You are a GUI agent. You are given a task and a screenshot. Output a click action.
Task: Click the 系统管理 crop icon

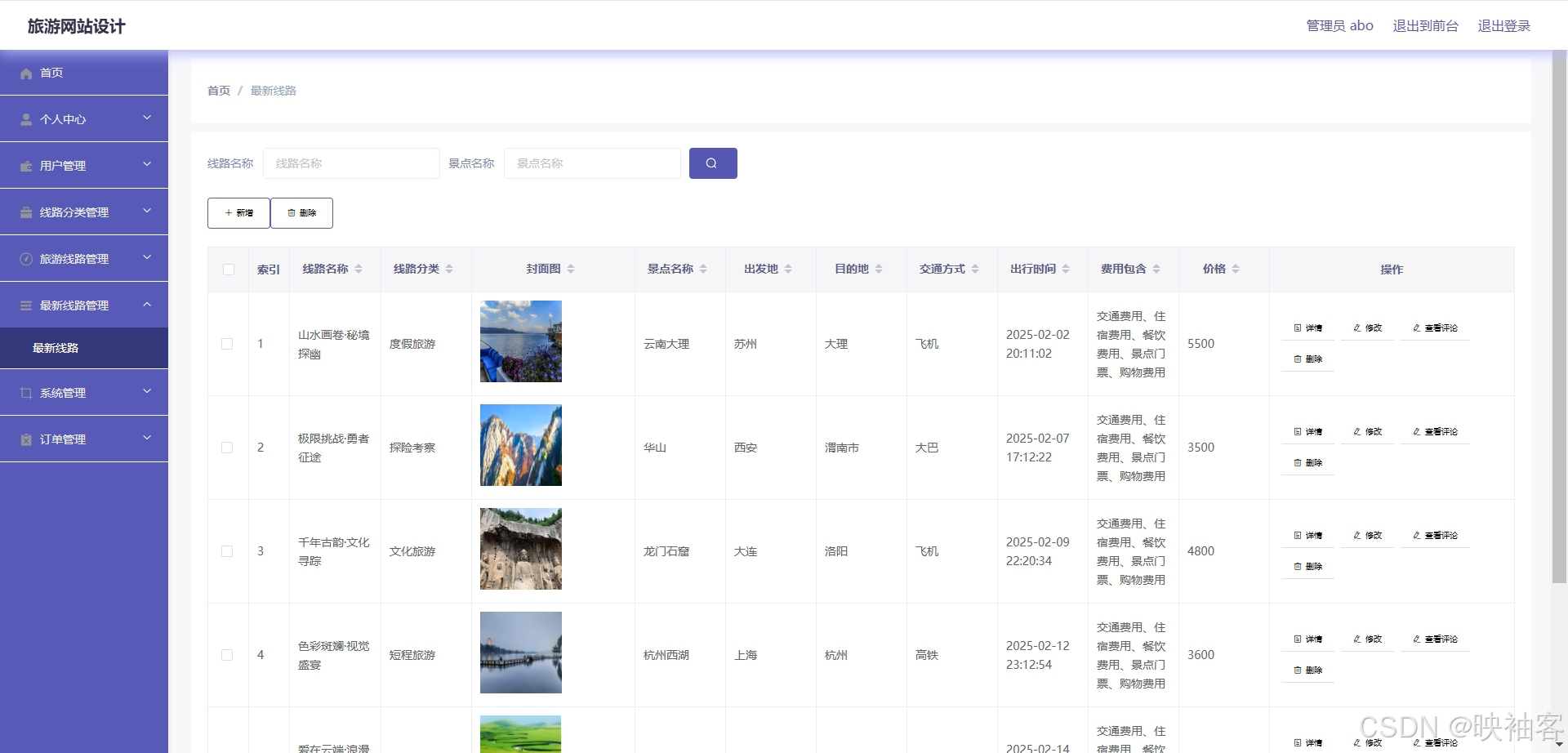pos(26,393)
